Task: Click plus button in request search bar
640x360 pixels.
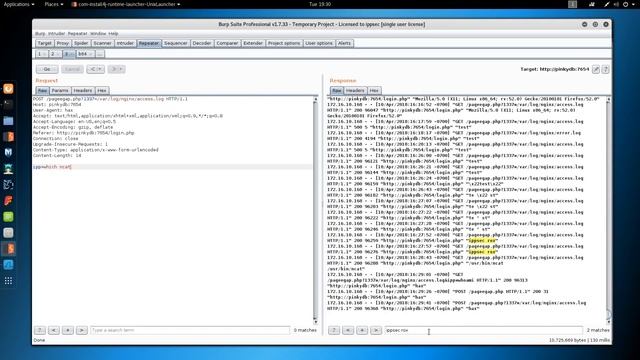Action: click(68, 330)
